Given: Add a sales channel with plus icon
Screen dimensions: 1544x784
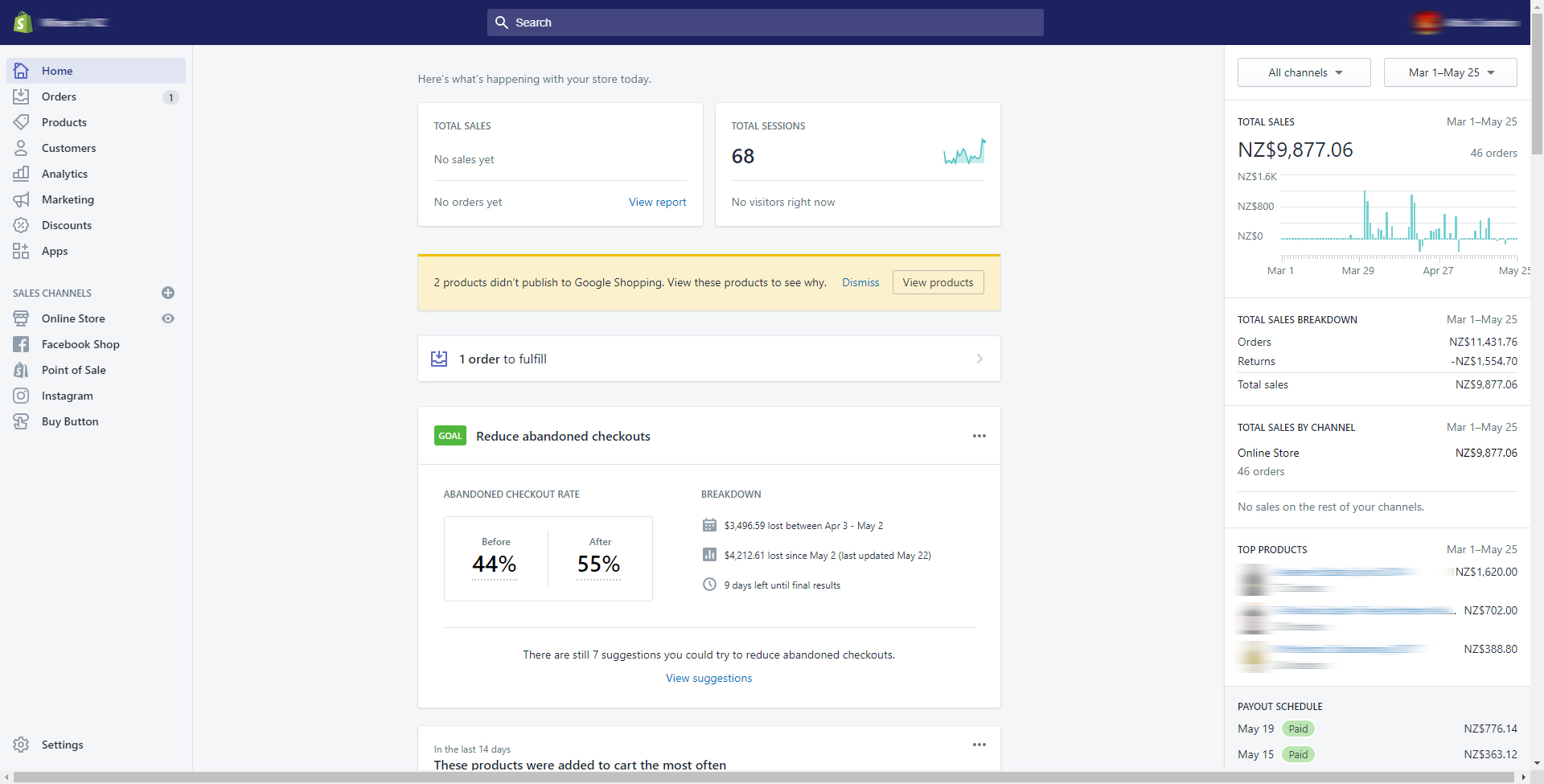Looking at the screenshot, I should click(168, 293).
